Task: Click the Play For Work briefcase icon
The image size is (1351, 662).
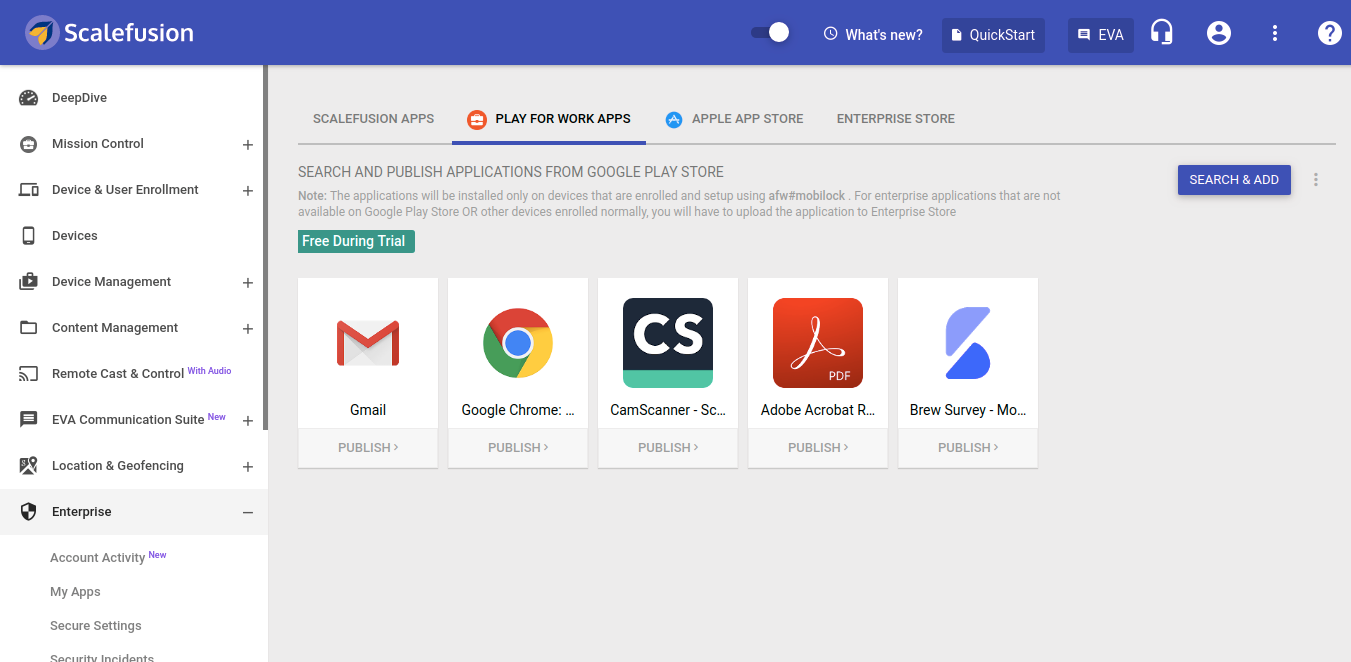Action: [x=477, y=120]
